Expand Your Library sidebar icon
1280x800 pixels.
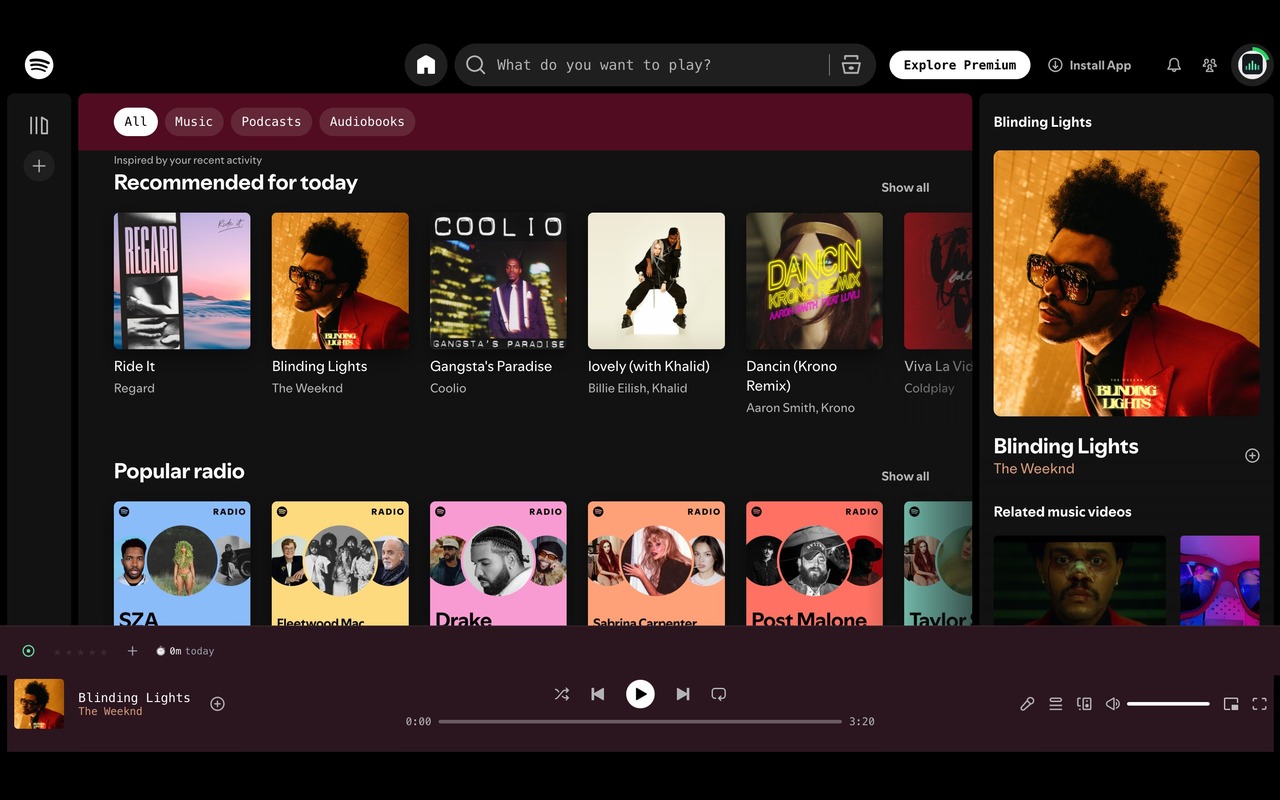click(39, 125)
